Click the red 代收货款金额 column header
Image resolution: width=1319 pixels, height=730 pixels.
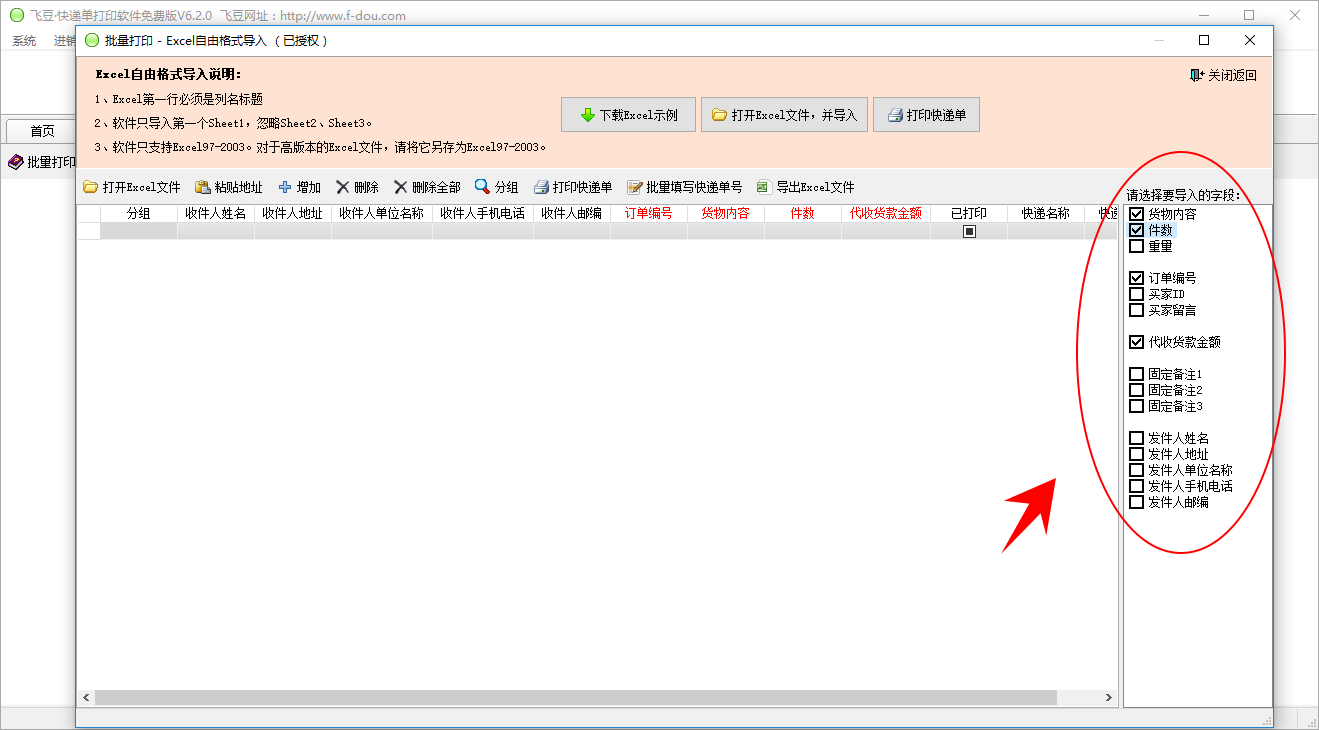[x=886, y=213]
